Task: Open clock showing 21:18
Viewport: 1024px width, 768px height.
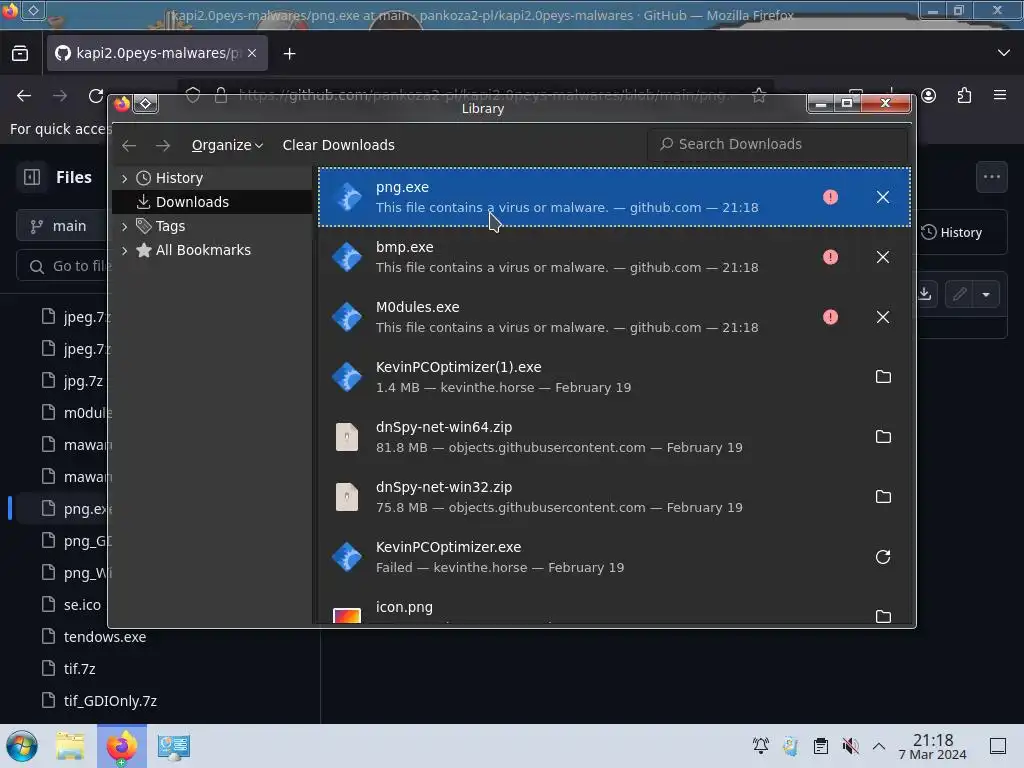Action: click(x=933, y=746)
